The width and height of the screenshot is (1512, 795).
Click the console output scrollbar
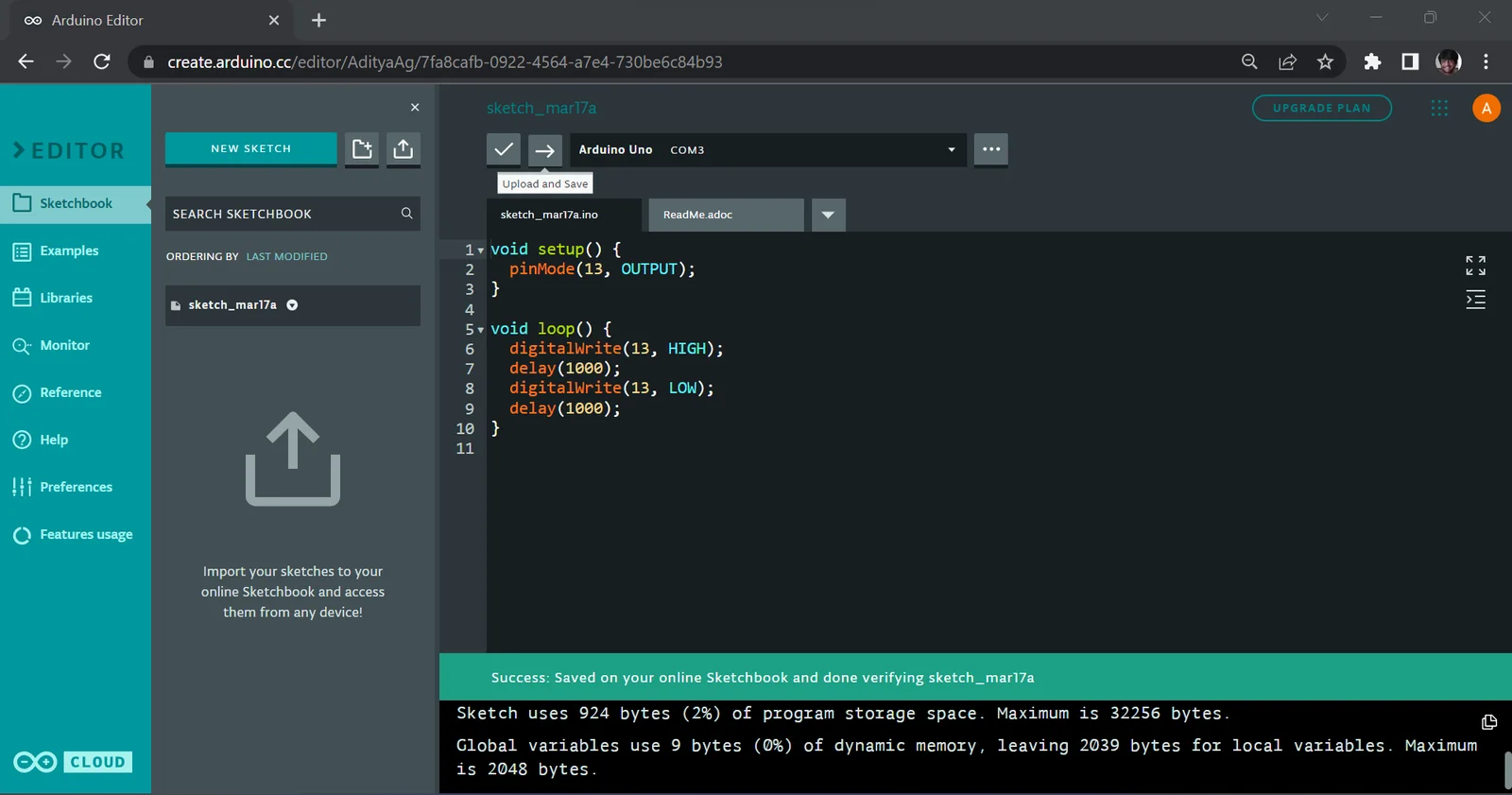[1507, 770]
